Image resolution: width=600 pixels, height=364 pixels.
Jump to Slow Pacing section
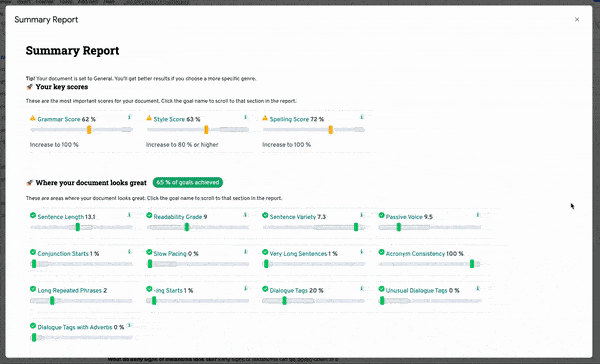(170, 253)
